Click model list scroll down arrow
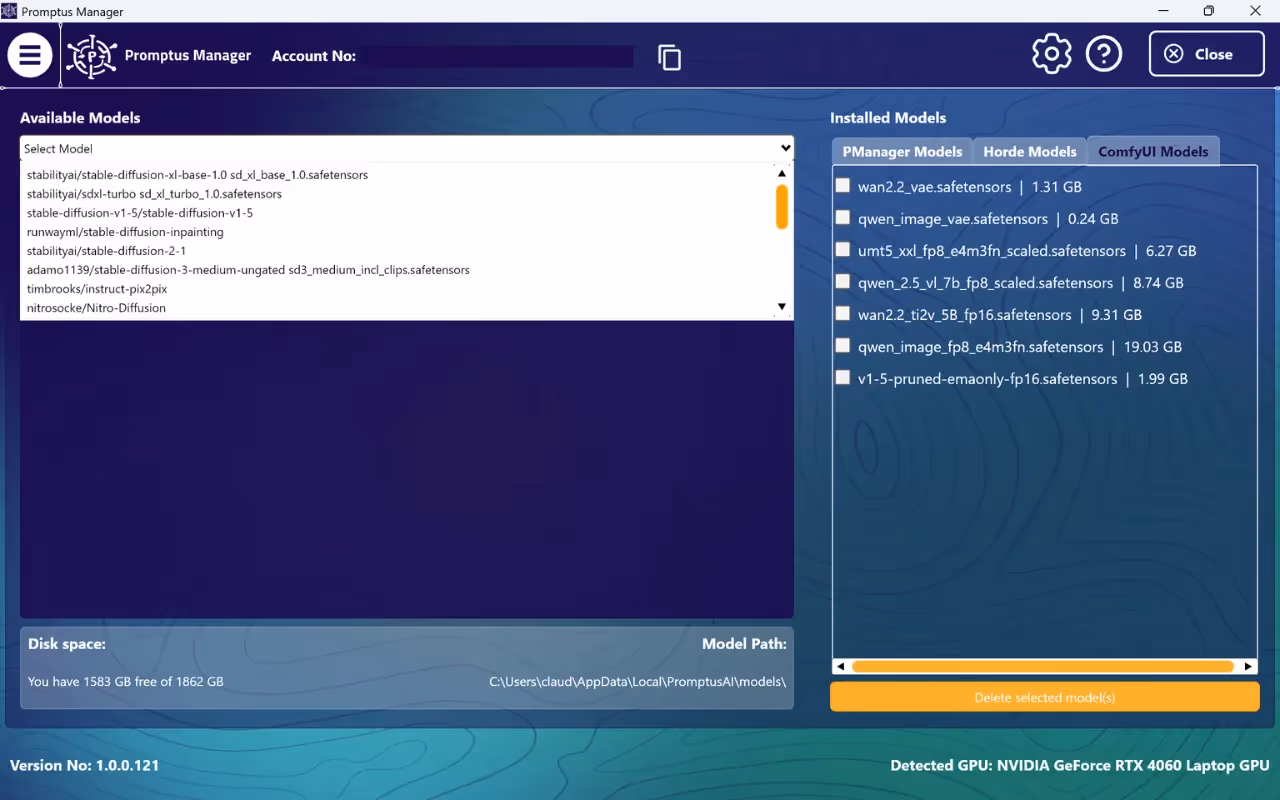This screenshot has width=1280, height=800. [782, 307]
